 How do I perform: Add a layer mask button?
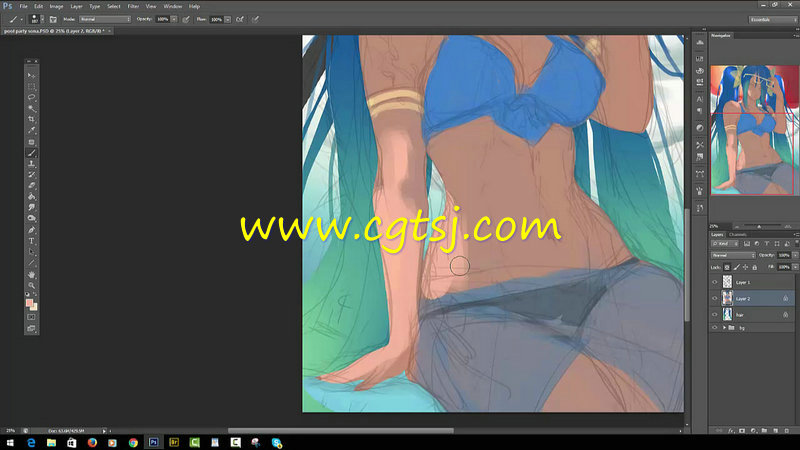(x=742, y=431)
